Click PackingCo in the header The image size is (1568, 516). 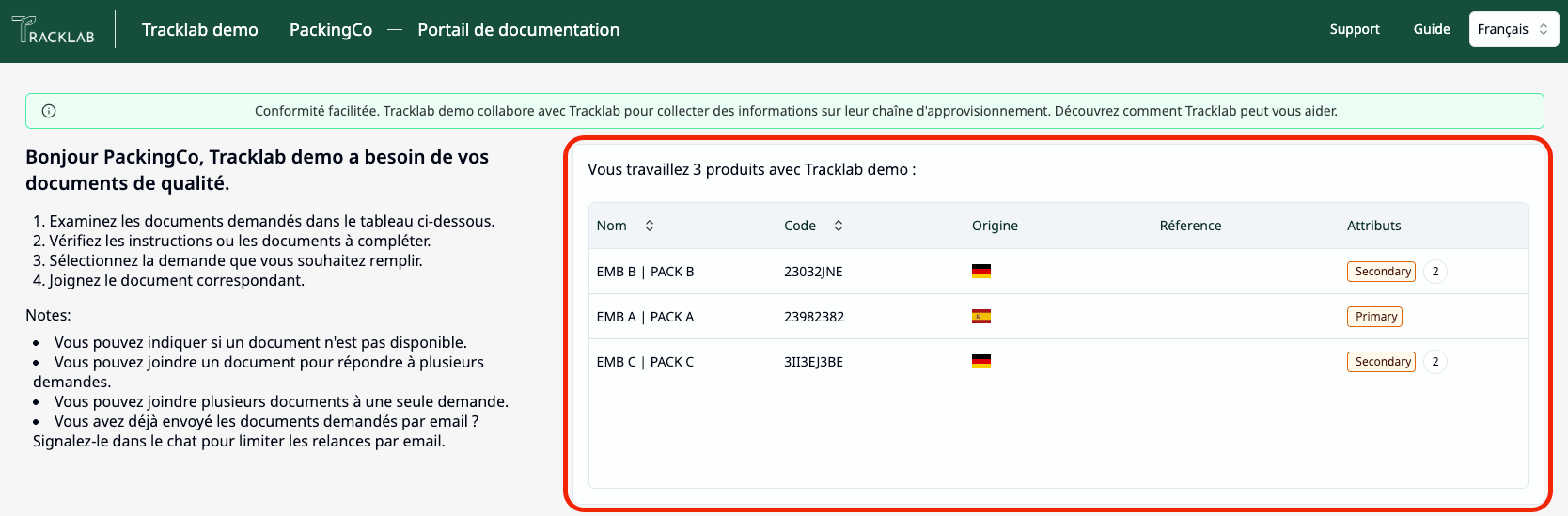331,30
